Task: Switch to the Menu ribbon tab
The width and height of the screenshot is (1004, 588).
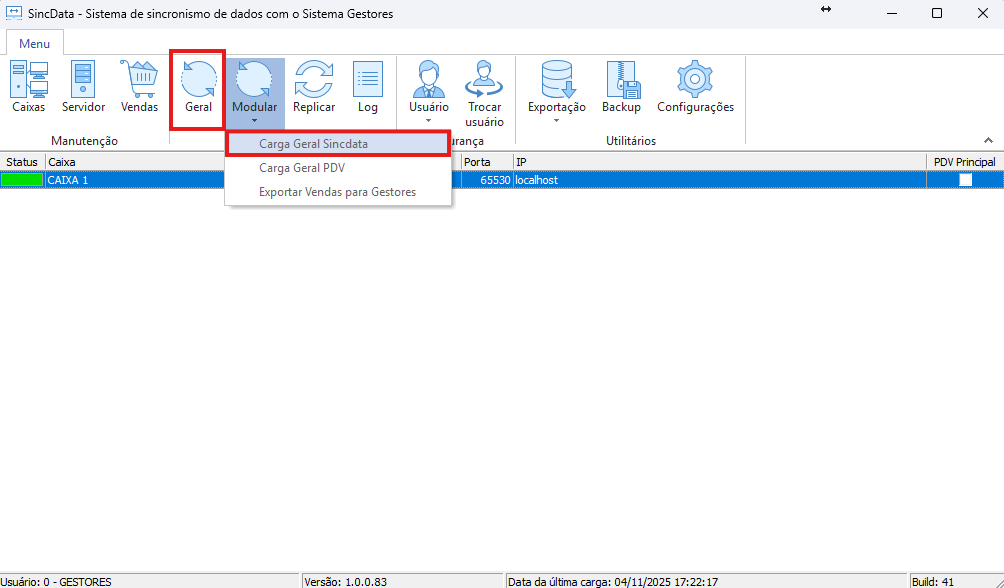Action: pyautogui.click(x=34, y=44)
